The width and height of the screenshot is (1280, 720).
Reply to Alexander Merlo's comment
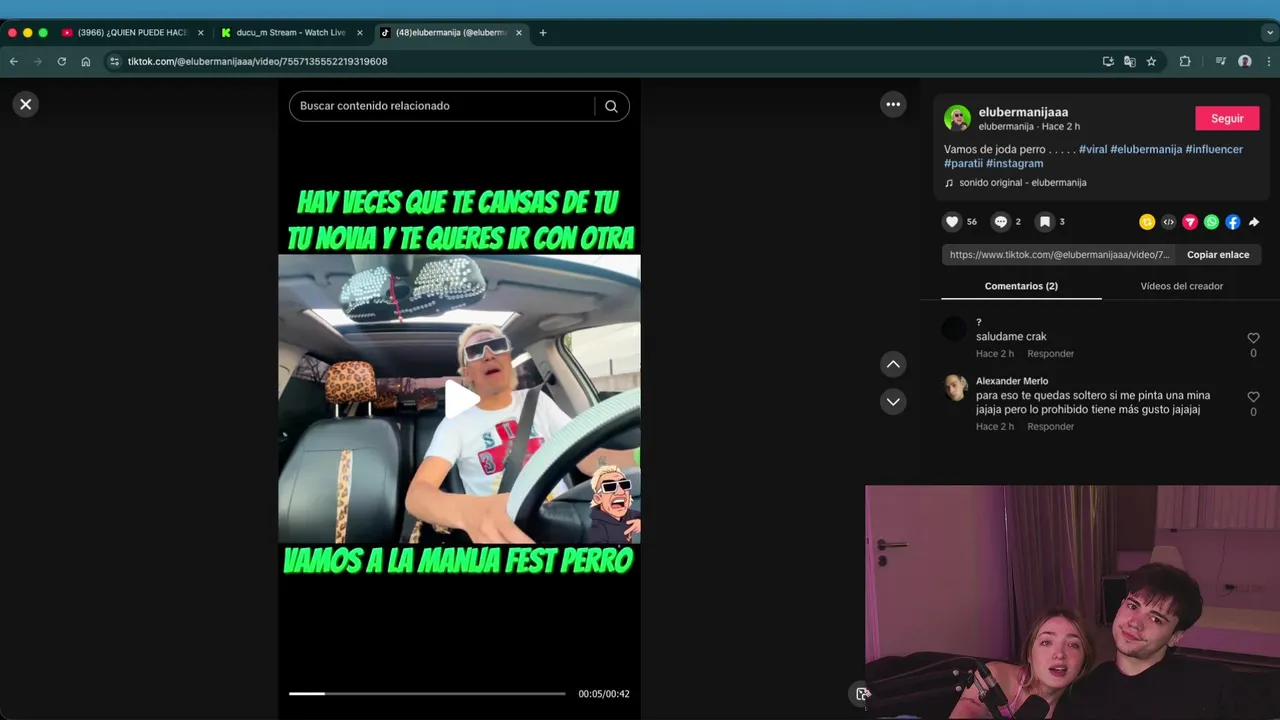pos(1050,426)
